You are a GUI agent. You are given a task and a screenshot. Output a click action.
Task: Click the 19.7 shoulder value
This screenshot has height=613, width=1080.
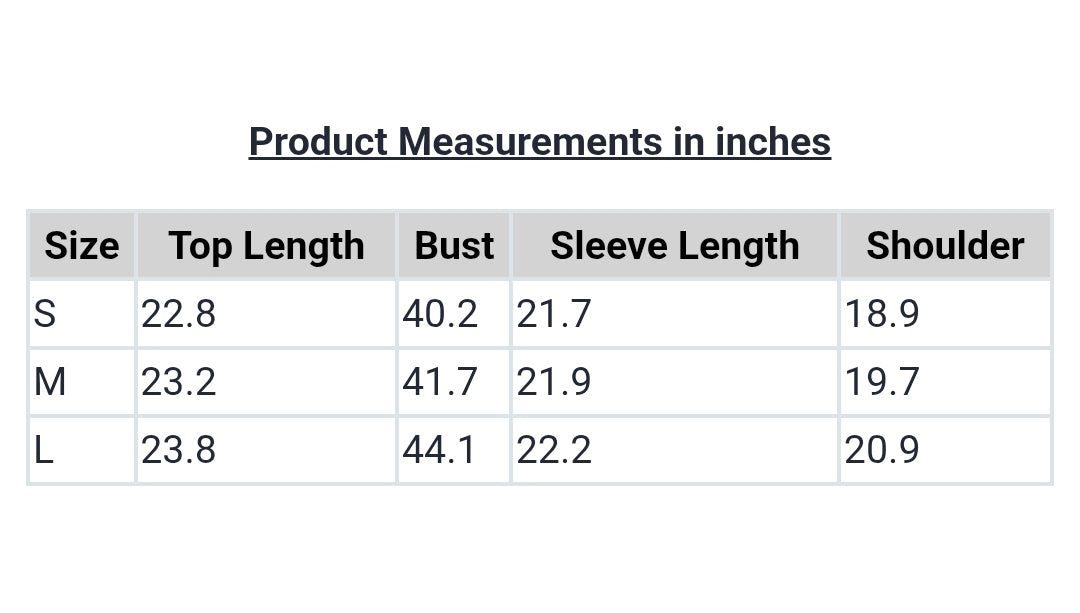click(x=882, y=382)
